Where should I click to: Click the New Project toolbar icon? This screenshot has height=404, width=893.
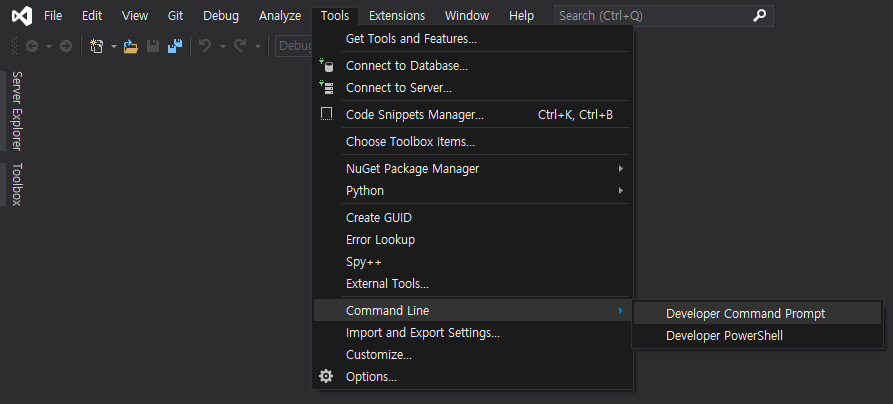pos(97,46)
